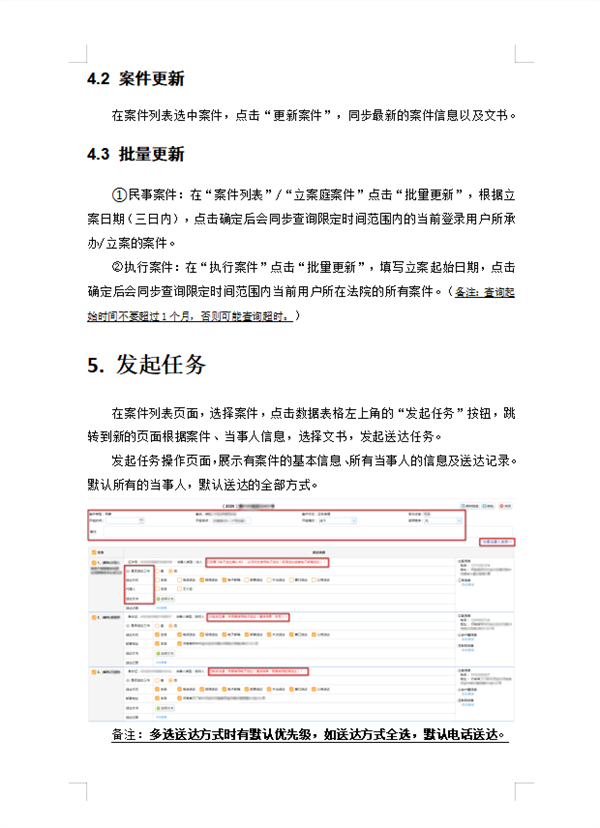Toggle checkbox beside the first party row
The height and width of the screenshot is (828, 600).
[93, 563]
